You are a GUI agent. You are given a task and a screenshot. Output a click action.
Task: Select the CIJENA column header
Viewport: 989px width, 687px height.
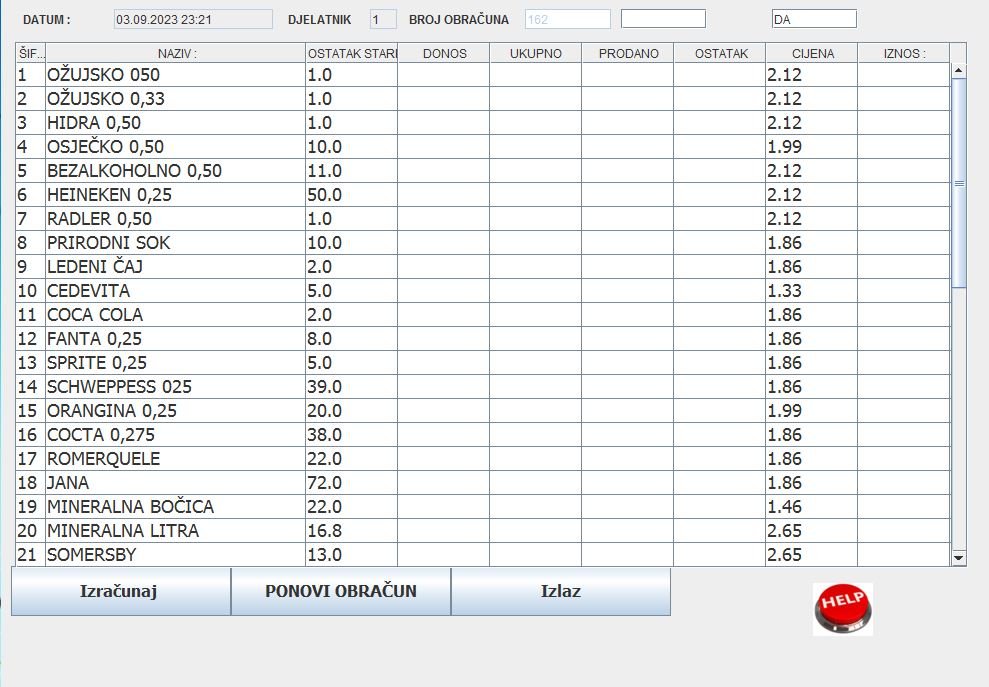point(812,53)
